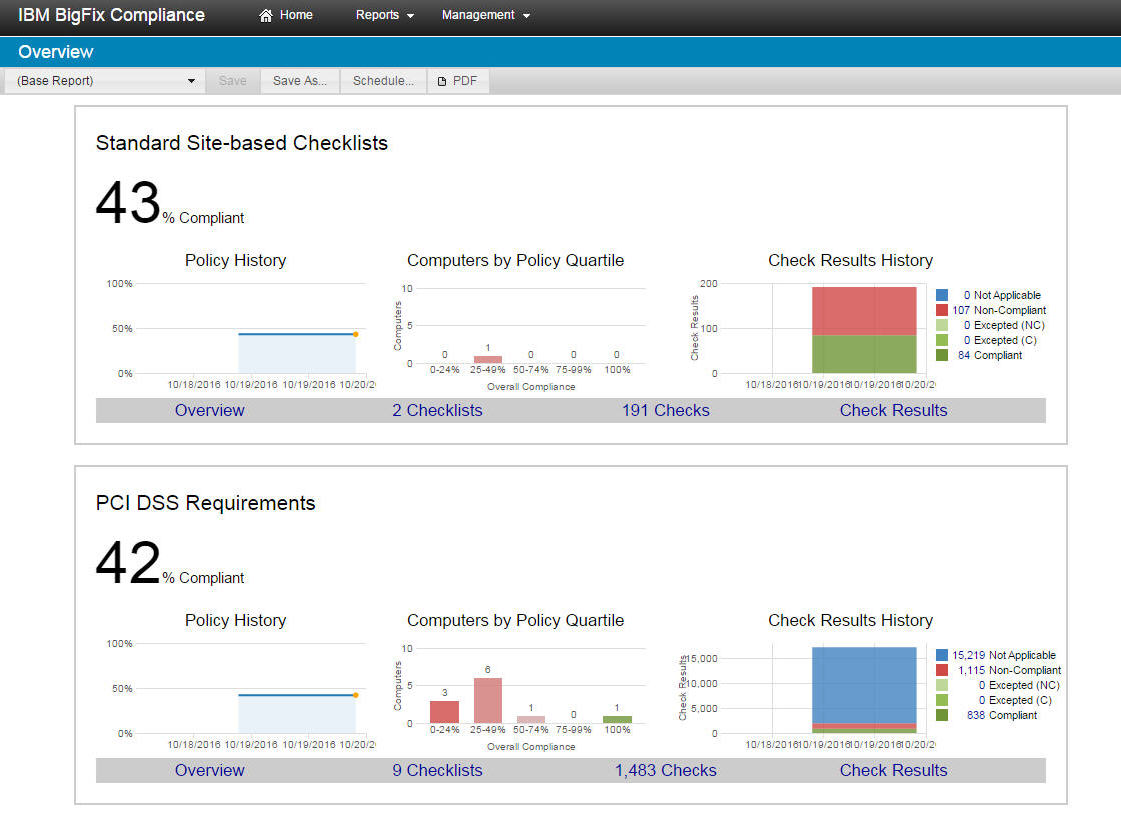
Task: Toggle the Excepted (NC) legend item
Action: point(1003,325)
